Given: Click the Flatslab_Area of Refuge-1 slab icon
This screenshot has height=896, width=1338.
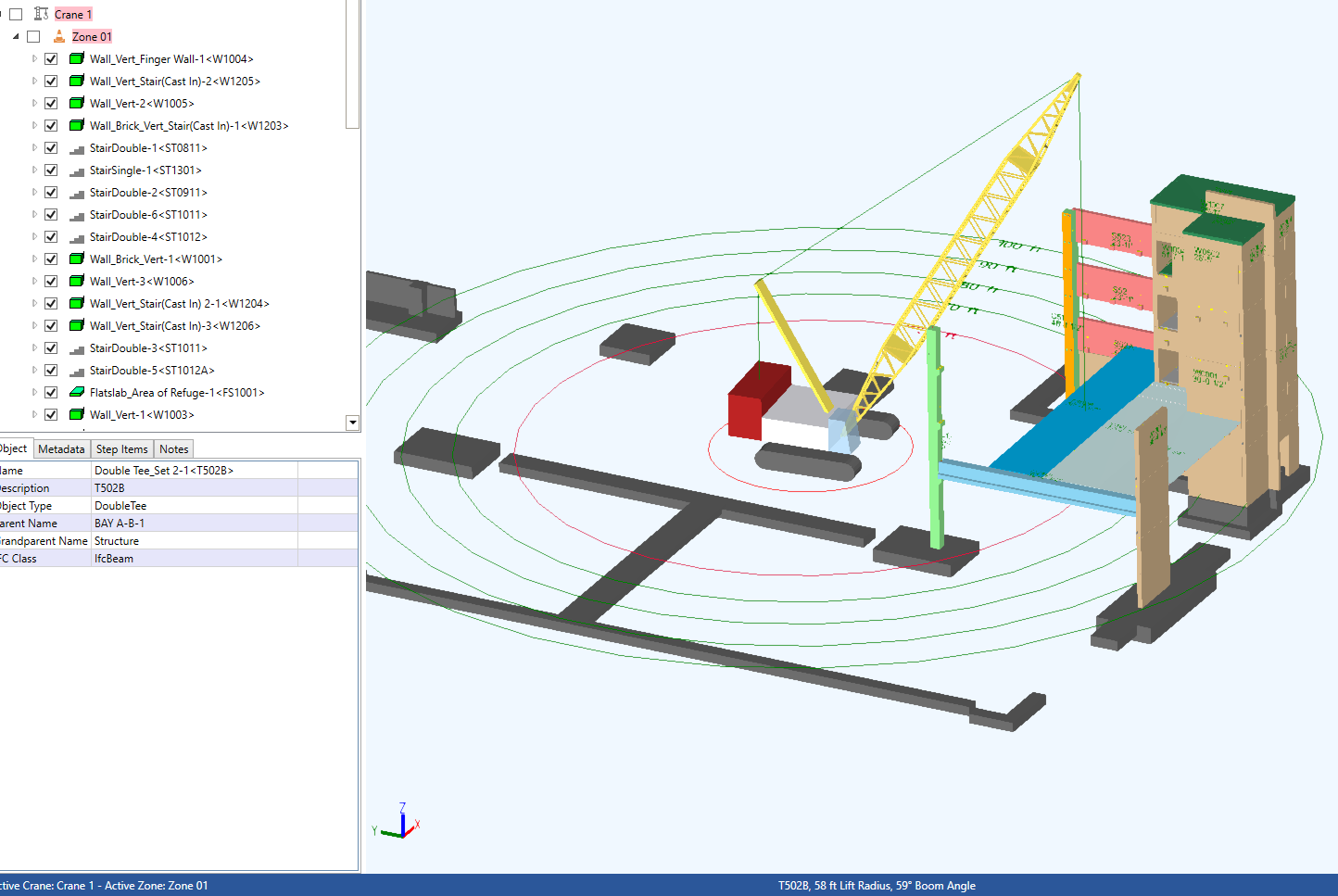Looking at the screenshot, I should coord(77,392).
